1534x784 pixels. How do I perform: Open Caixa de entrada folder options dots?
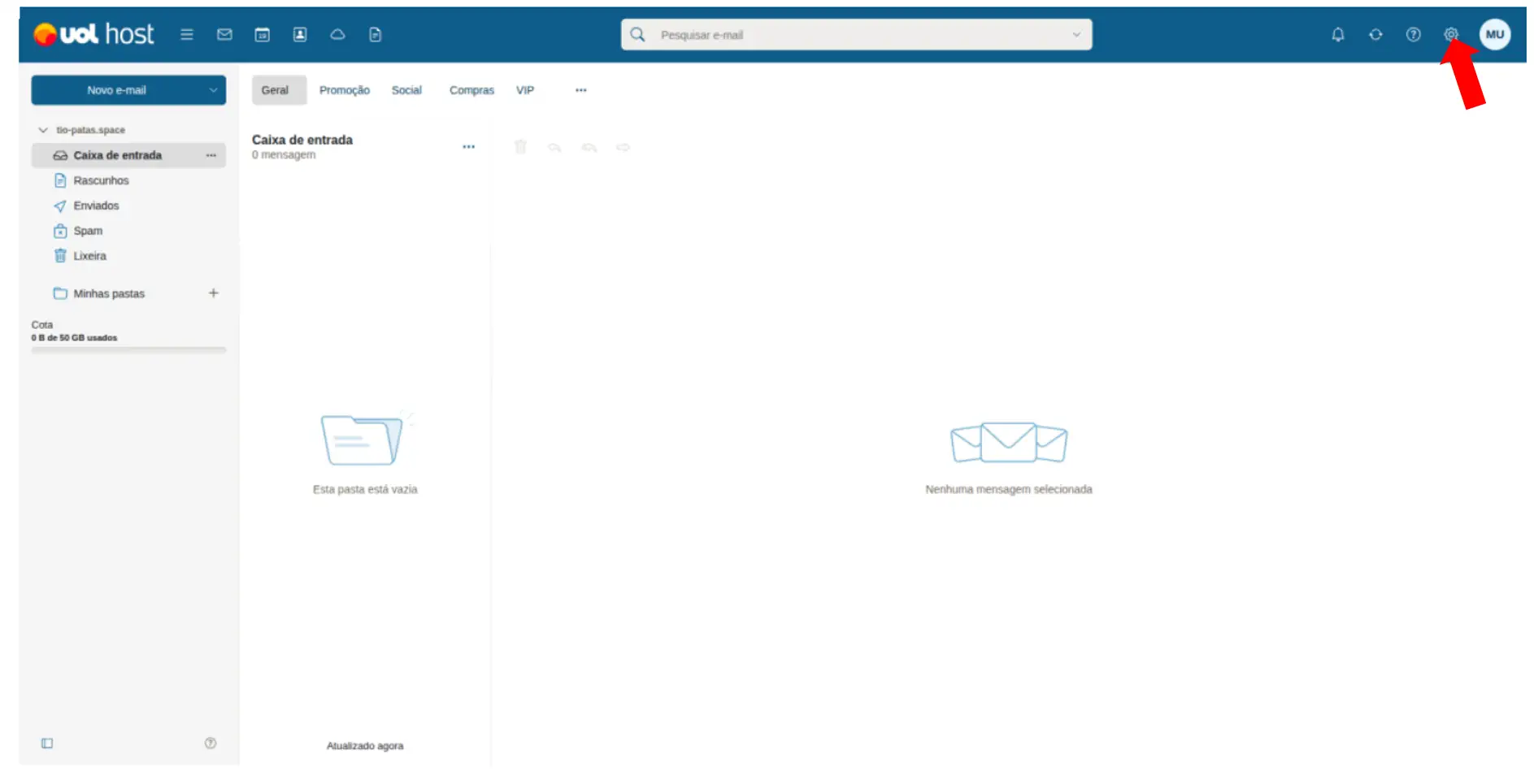[211, 155]
